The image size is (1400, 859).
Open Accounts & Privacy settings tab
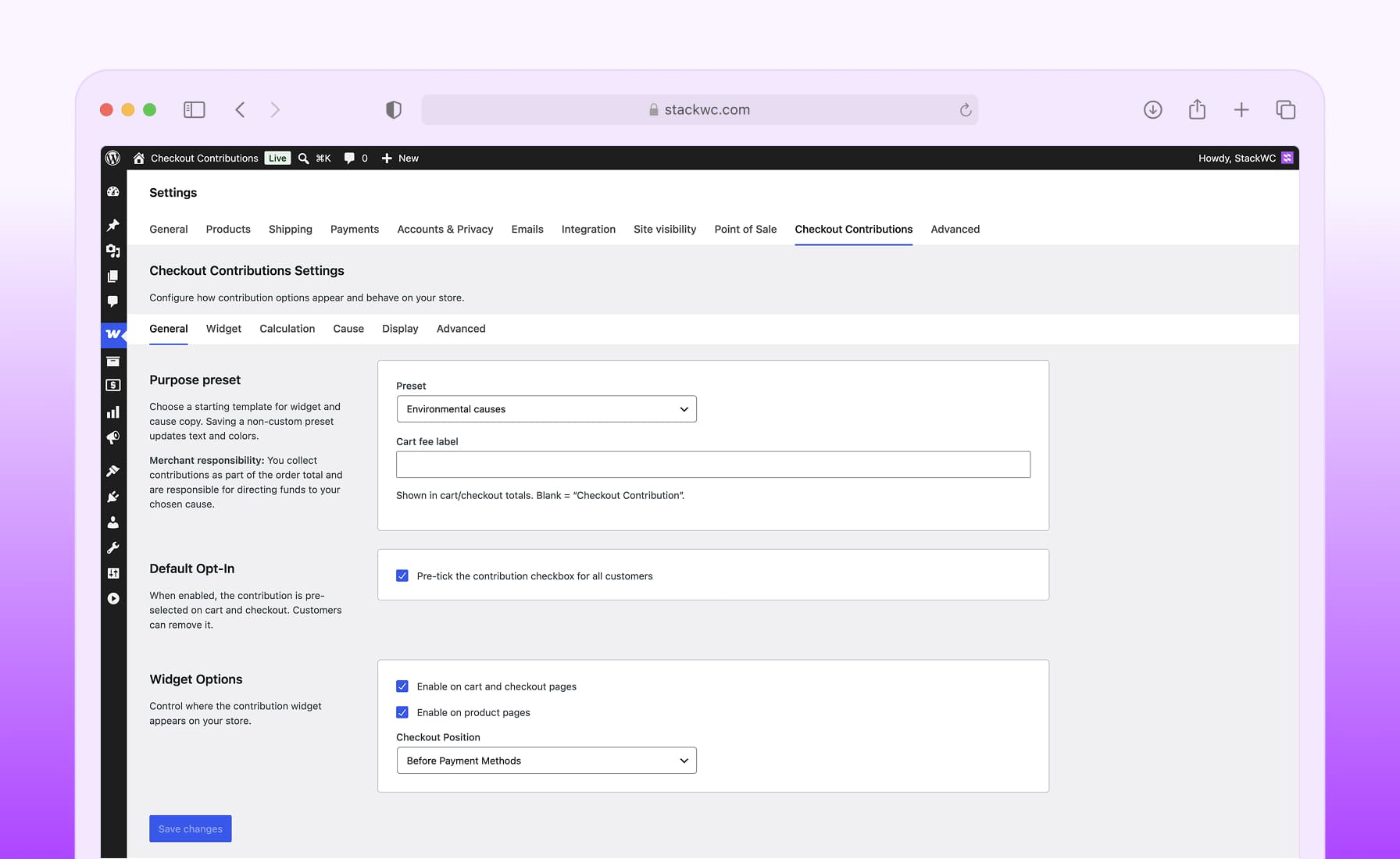point(445,229)
